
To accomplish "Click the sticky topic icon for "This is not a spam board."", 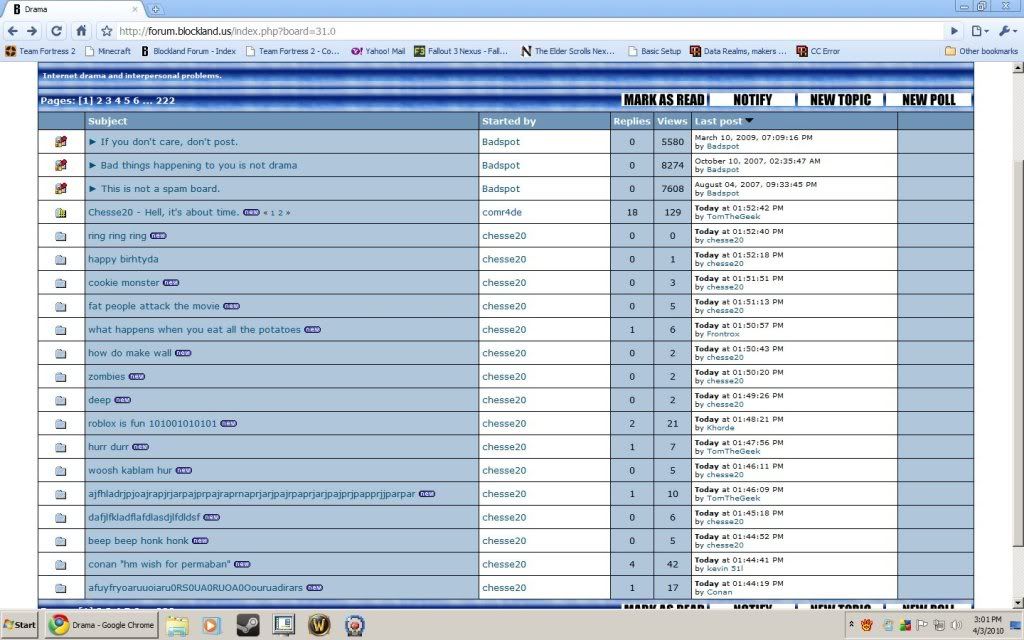I will click(60, 189).
